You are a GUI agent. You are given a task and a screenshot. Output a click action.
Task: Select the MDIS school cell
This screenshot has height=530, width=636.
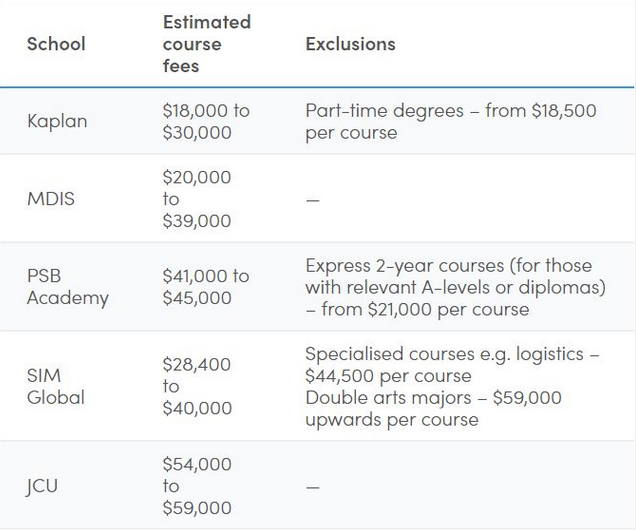point(51,199)
